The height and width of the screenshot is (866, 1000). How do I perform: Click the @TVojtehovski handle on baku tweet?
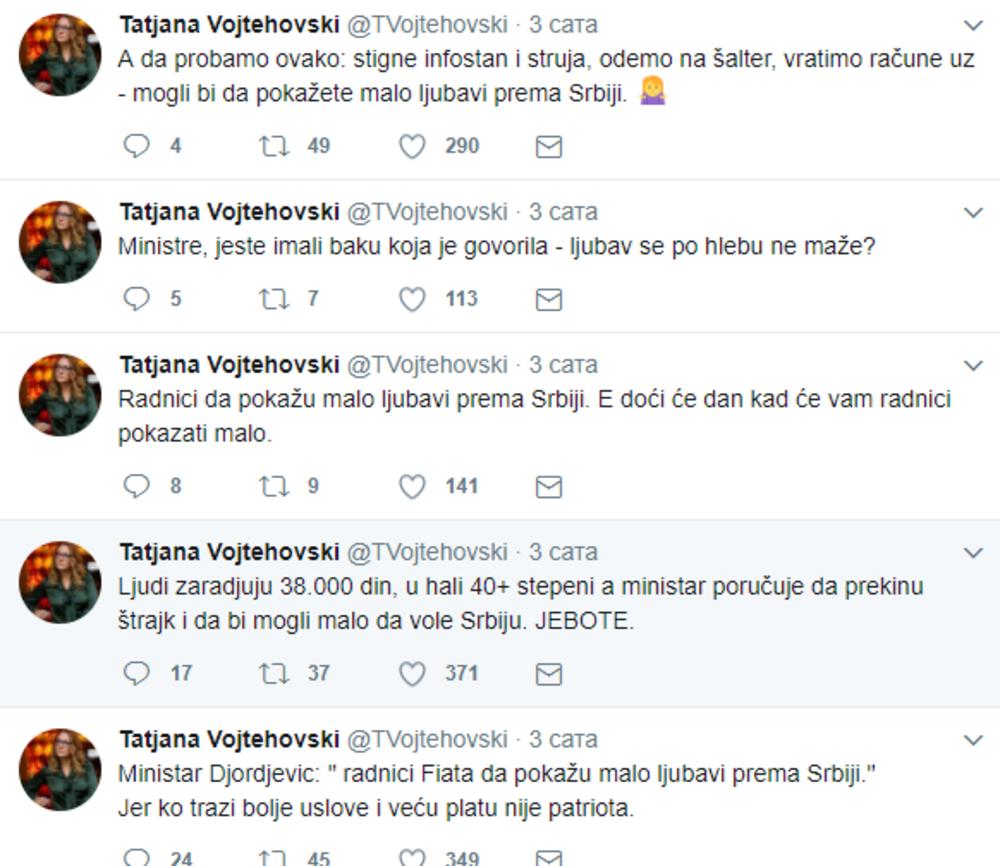(427, 212)
